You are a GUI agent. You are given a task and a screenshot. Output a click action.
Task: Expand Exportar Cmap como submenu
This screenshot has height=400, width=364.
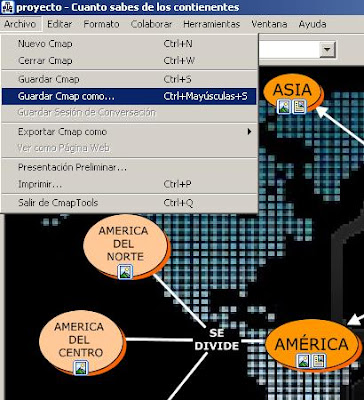129,132
